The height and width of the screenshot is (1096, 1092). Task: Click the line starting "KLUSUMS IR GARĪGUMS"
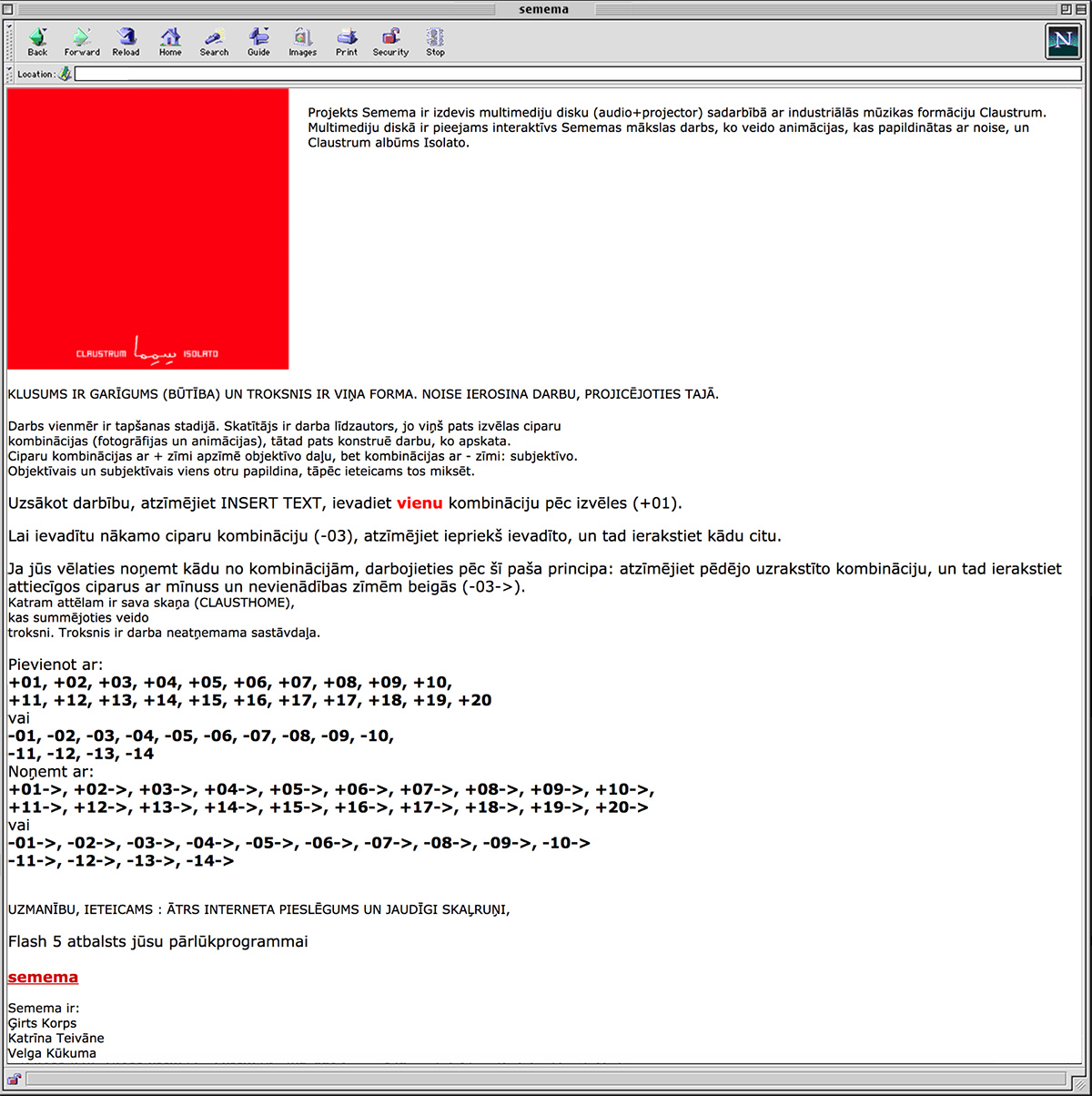363,394
